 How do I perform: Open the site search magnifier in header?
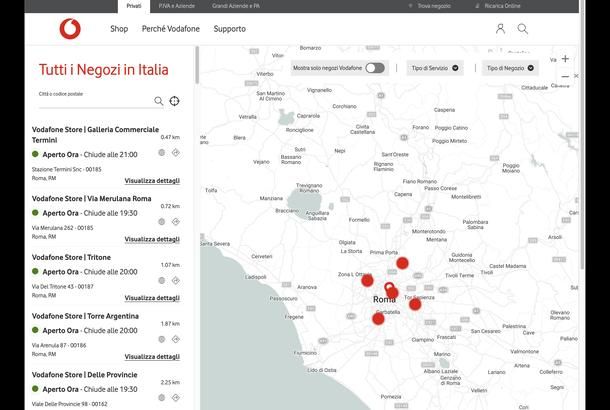point(522,29)
